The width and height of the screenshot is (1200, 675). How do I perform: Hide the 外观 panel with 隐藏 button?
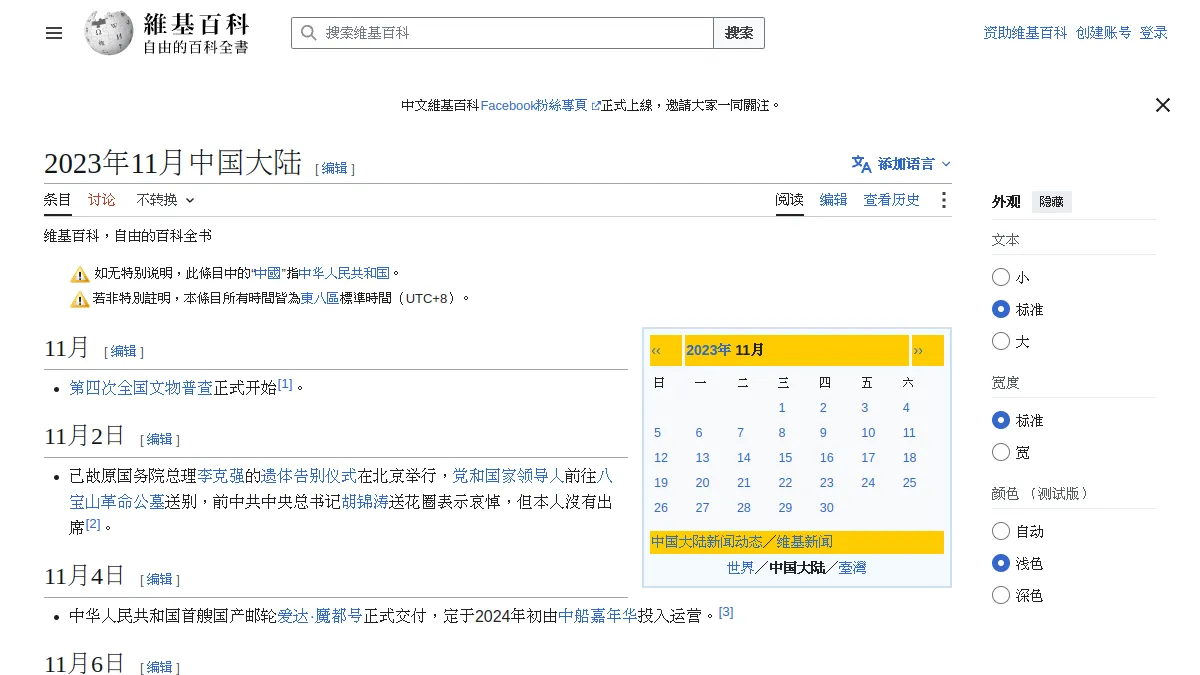point(1051,202)
